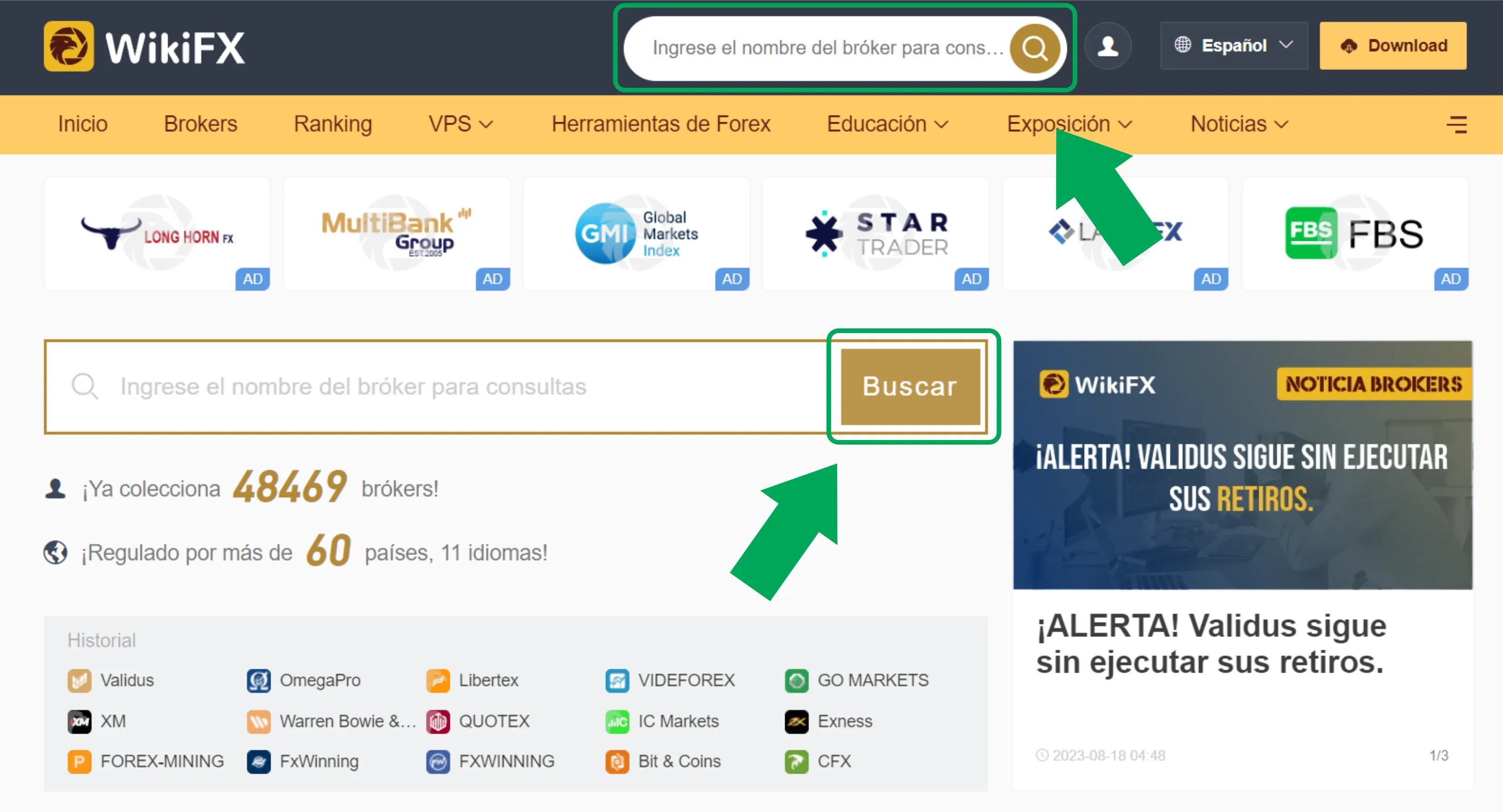Open QUOTEX from Historial list
Screen dimensions: 1503x812
pos(478,722)
